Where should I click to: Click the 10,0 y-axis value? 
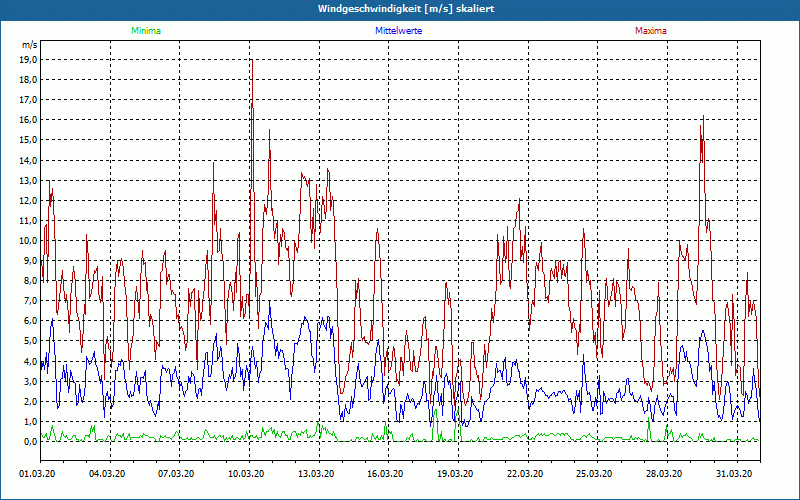point(29,240)
